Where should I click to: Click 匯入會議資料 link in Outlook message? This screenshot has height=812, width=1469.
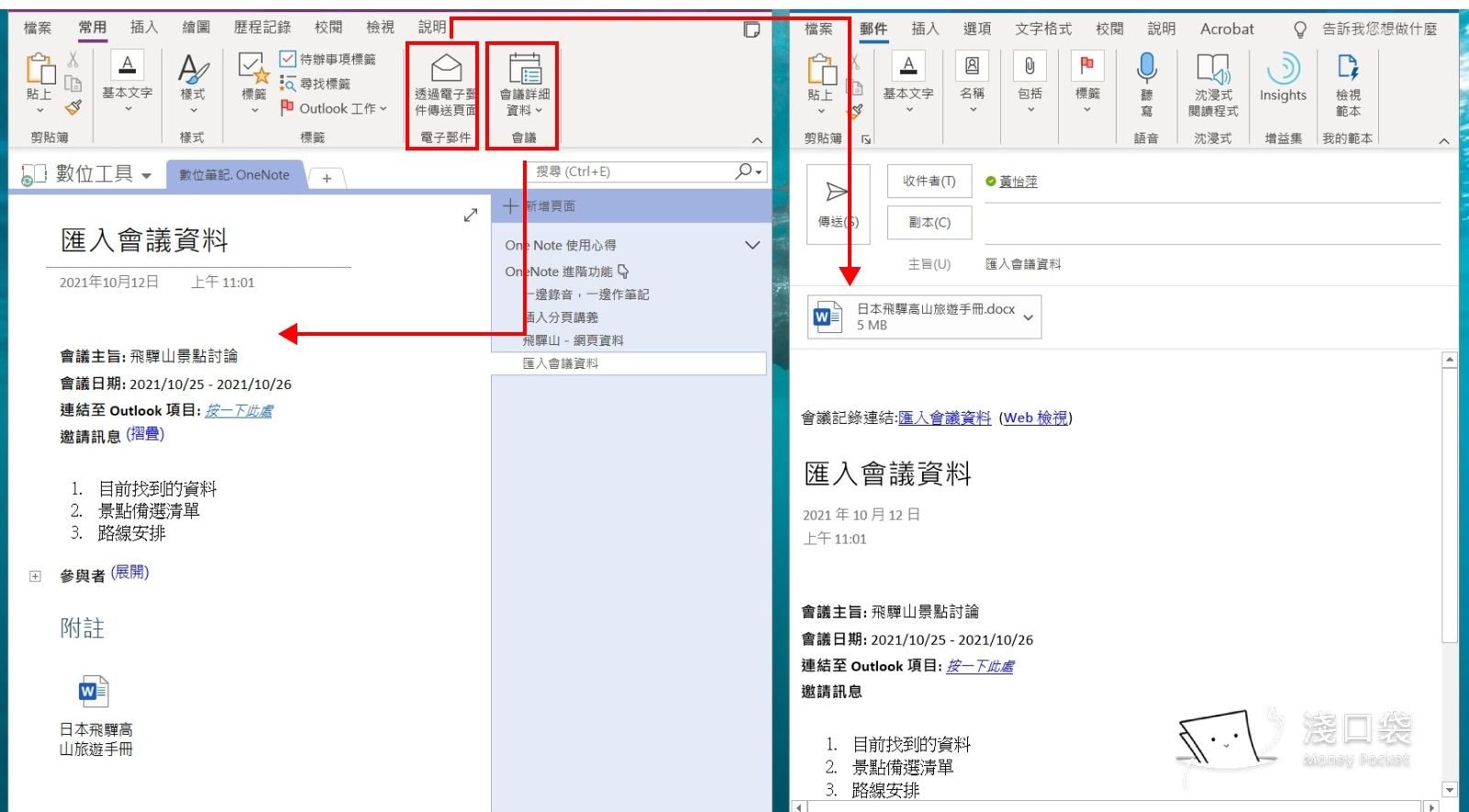[944, 417]
